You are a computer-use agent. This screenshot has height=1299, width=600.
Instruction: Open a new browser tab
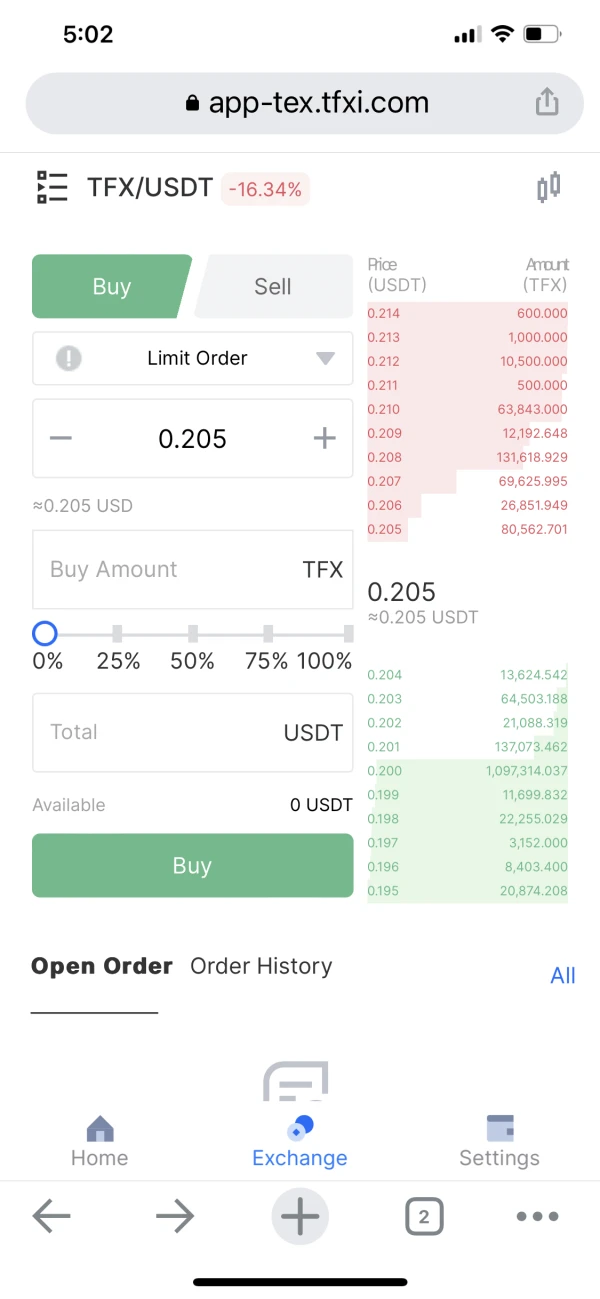click(x=299, y=1216)
